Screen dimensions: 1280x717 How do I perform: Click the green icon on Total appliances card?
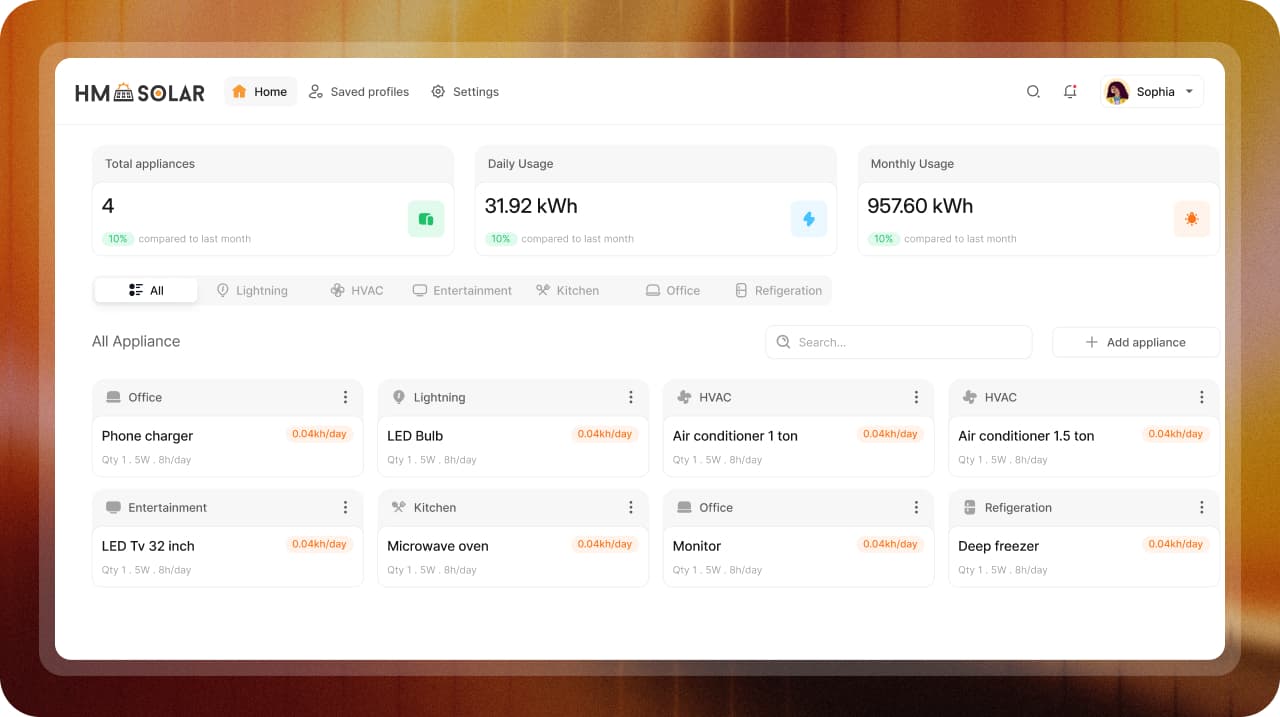coord(426,218)
